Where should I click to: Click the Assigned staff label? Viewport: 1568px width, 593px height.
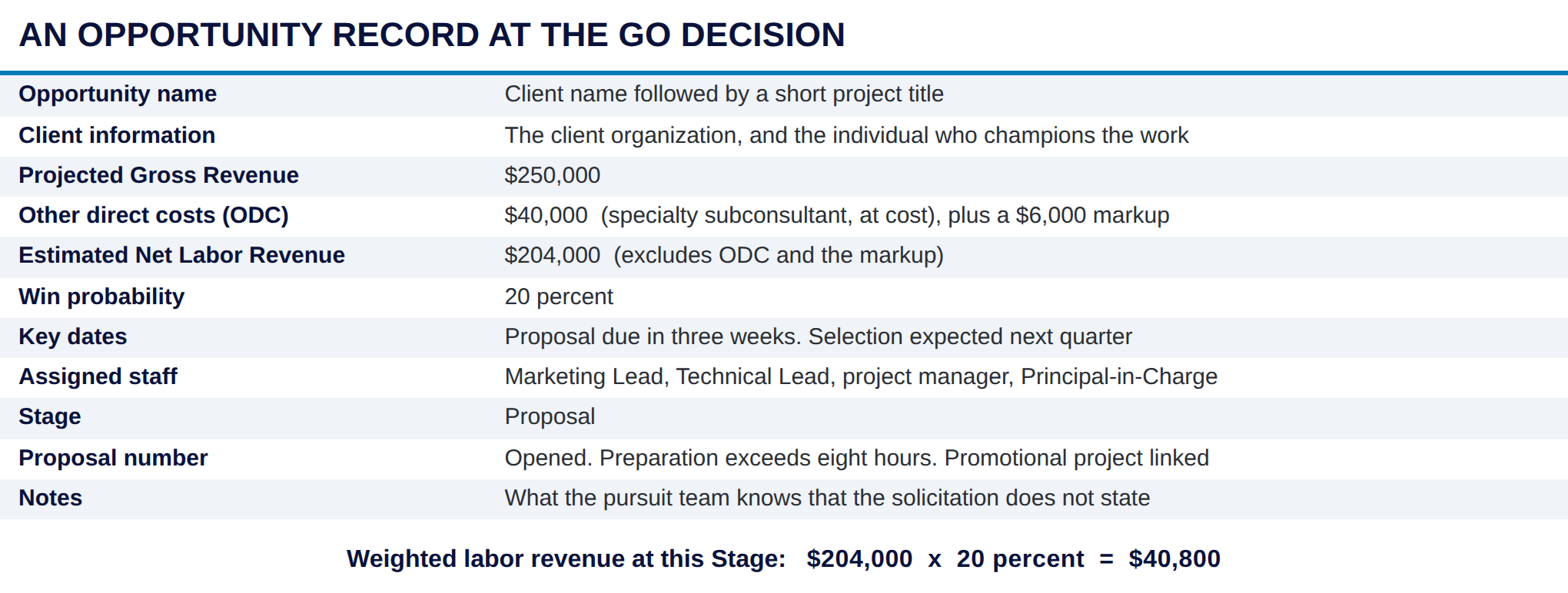coord(98,376)
